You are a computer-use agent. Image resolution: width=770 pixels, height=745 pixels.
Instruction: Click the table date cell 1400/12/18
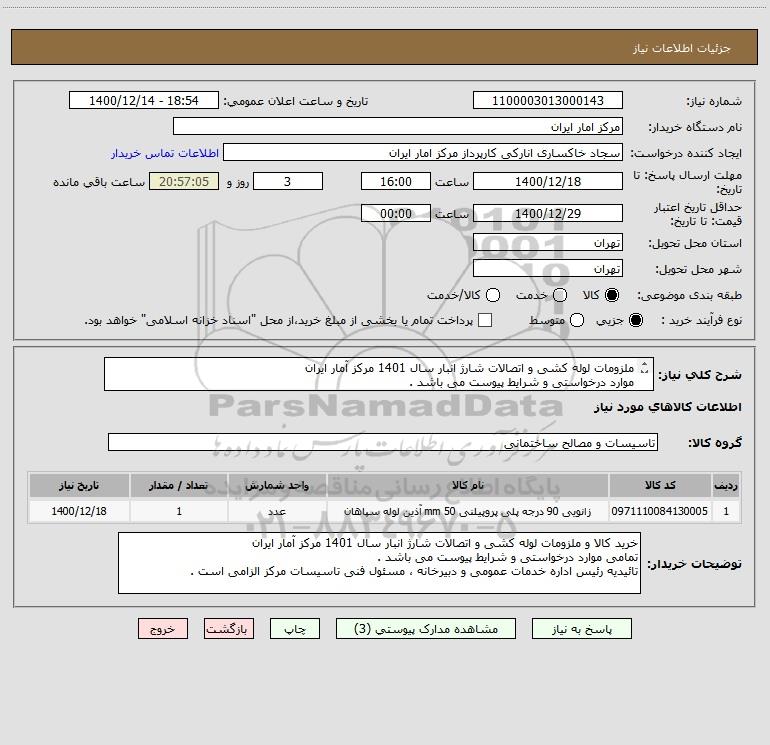[79, 511]
